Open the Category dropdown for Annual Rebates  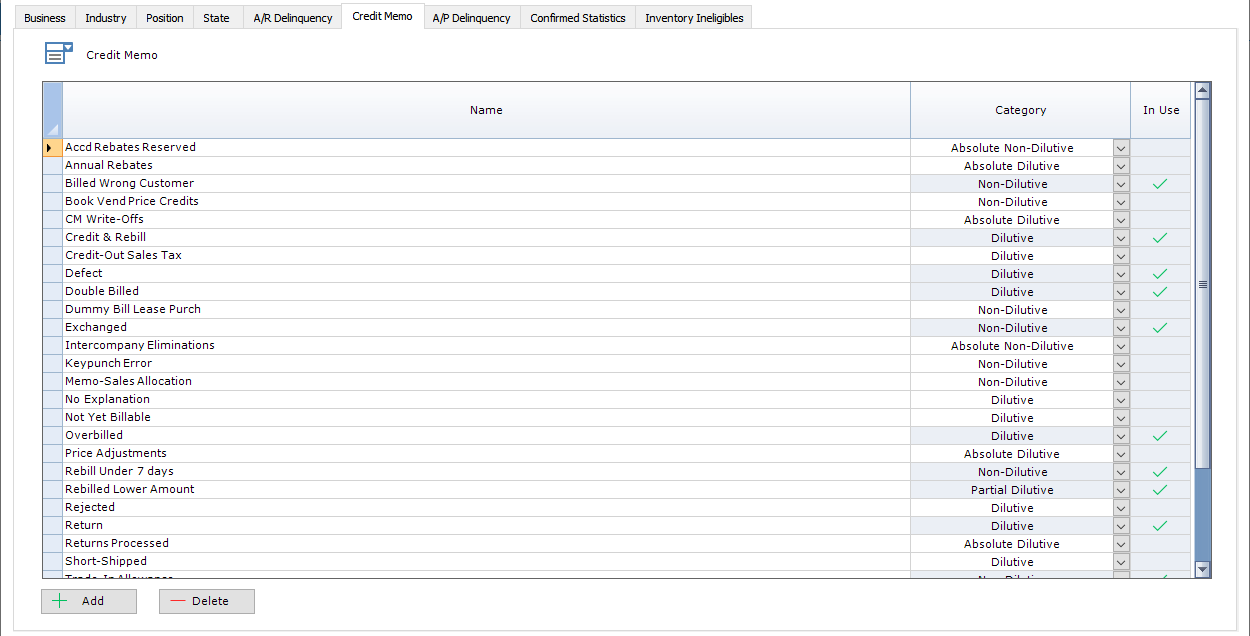[1120, 165]
